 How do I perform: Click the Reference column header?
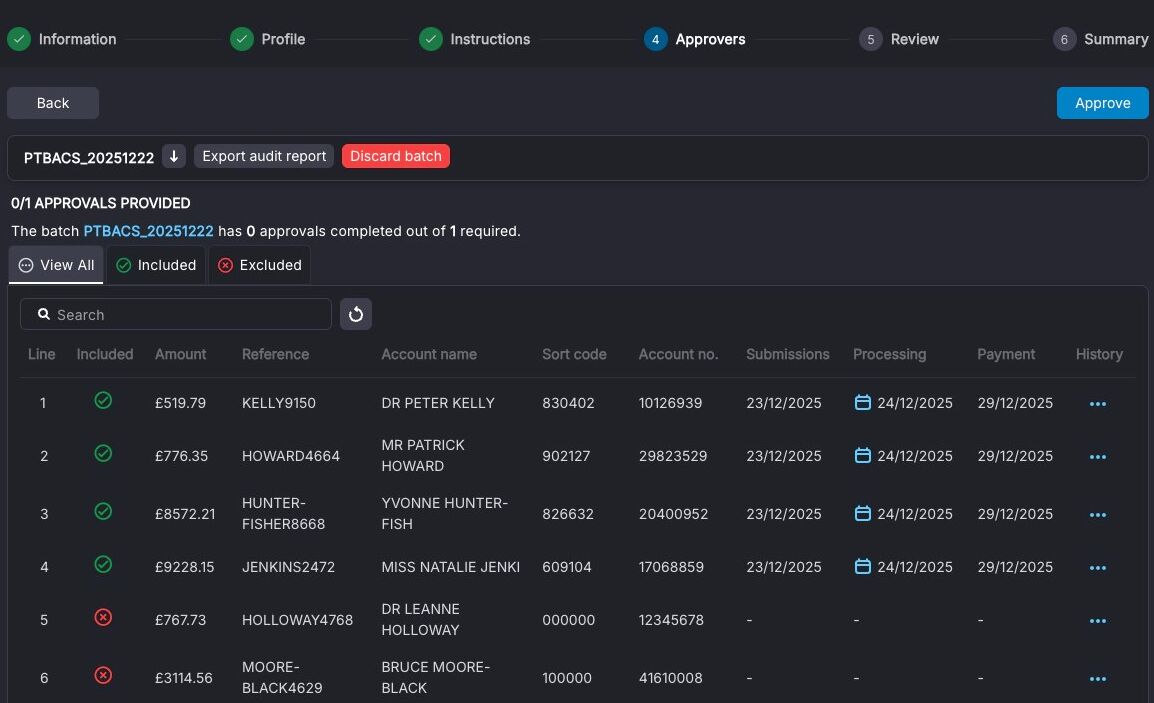(x=275, y=354)
